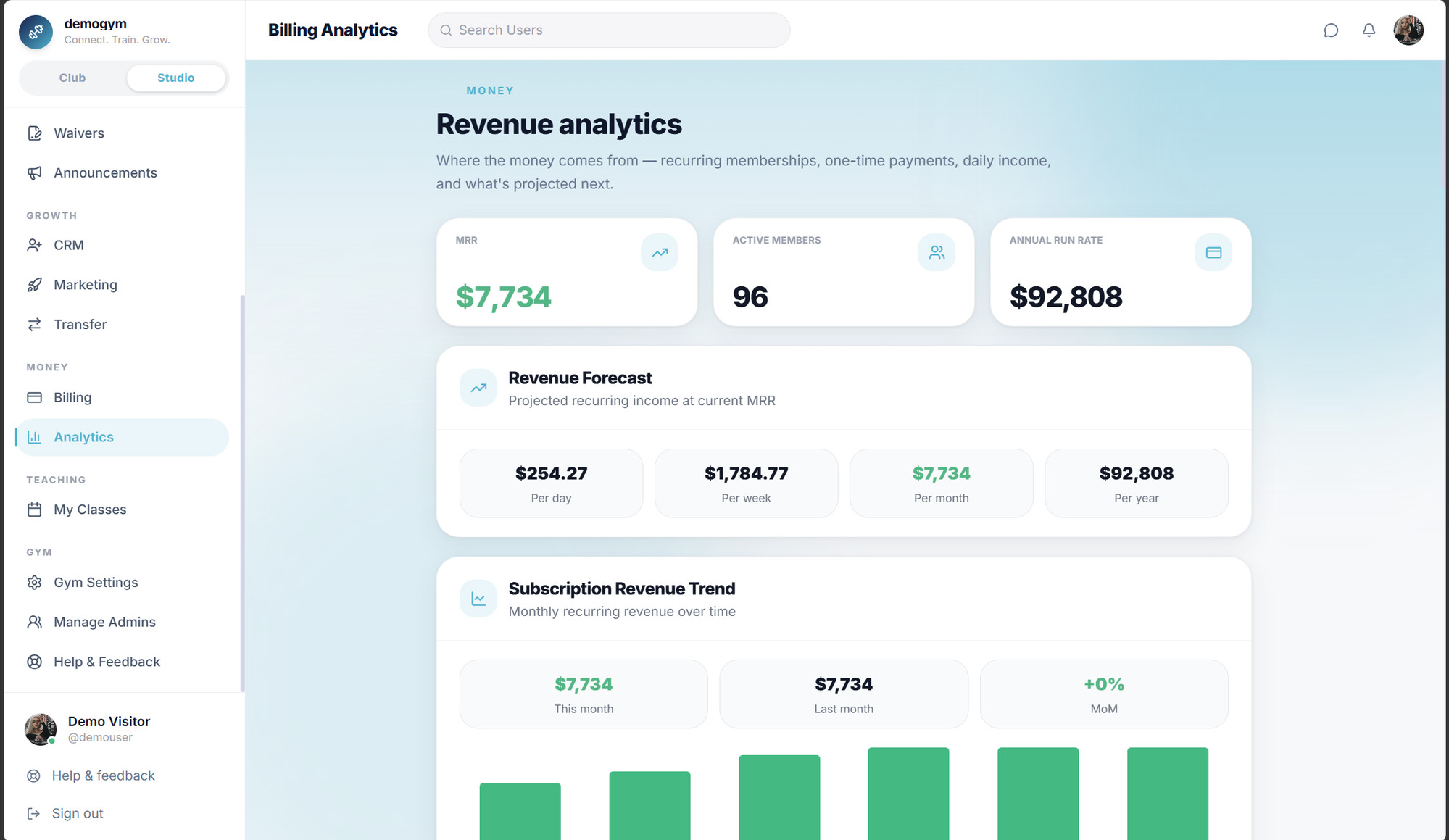Click the Marketing rocket icon

pos(34,285)
